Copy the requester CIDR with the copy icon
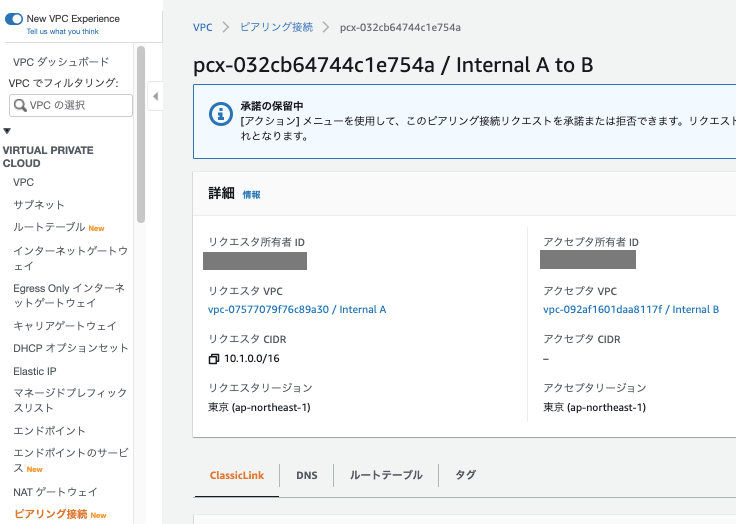The image size is (736, 524). point(214,359)
